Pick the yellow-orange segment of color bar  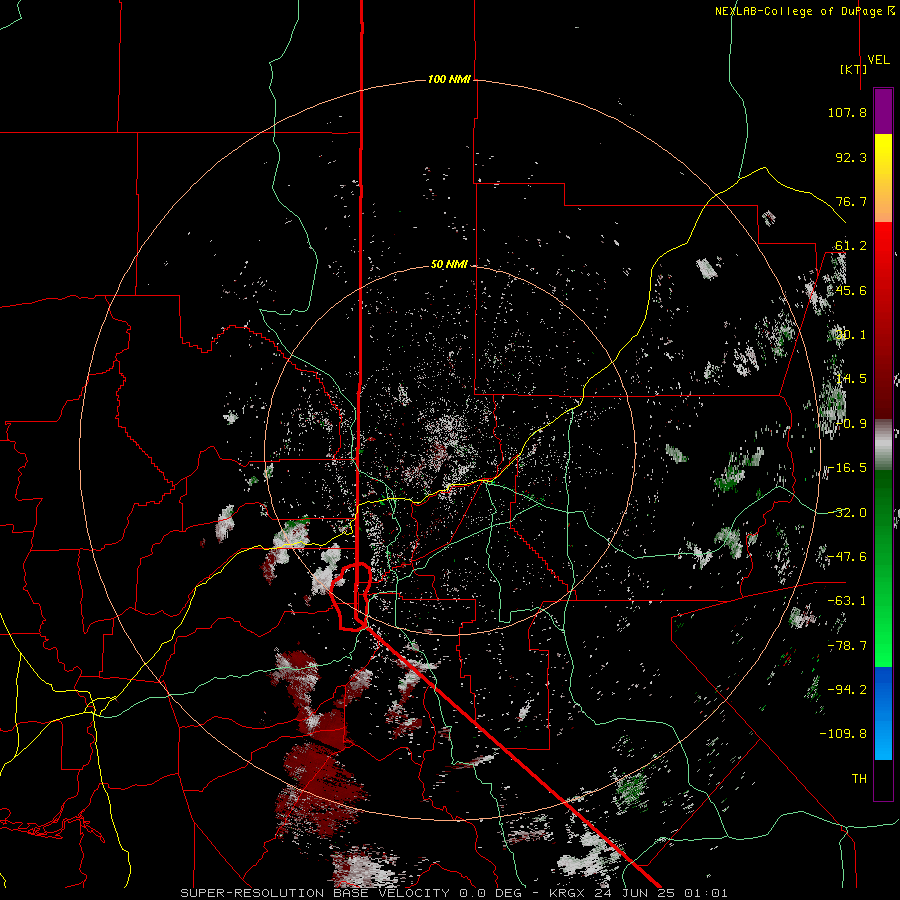(883, 178)
